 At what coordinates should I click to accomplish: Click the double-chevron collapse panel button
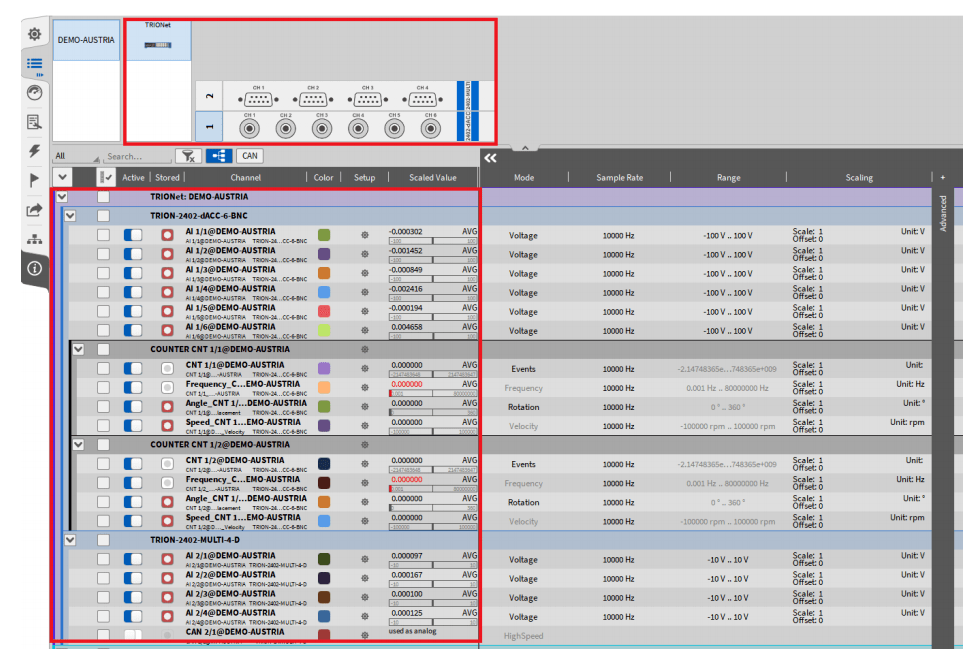[x=490, y=157]
